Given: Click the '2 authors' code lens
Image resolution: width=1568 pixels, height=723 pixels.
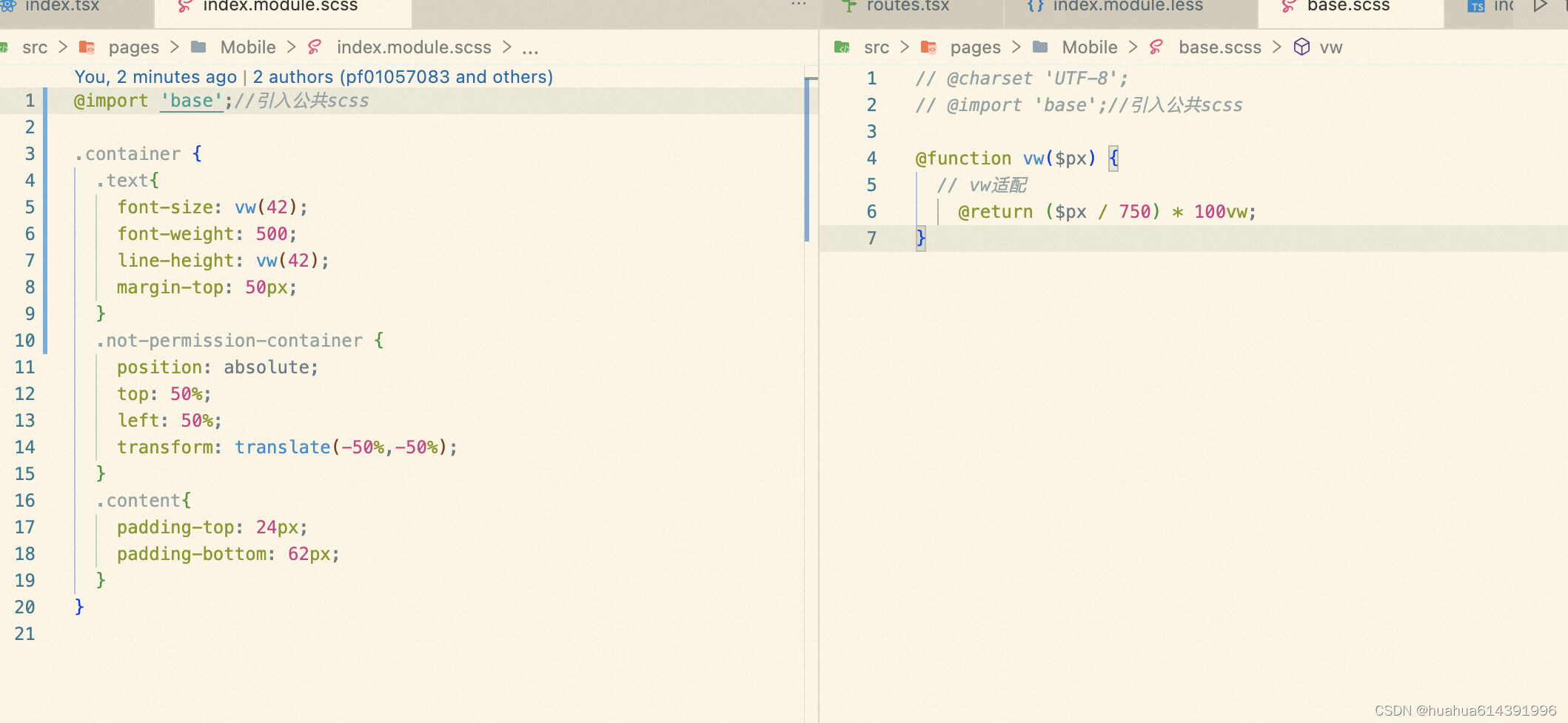Looking at the screenshot, I should tap(403, 77).
